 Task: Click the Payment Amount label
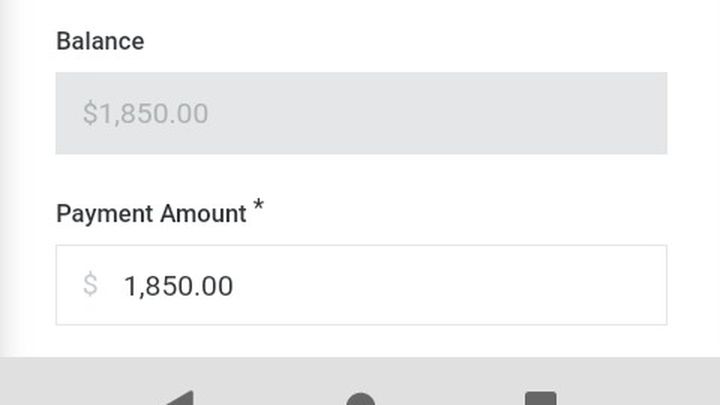tap(151, 214)
